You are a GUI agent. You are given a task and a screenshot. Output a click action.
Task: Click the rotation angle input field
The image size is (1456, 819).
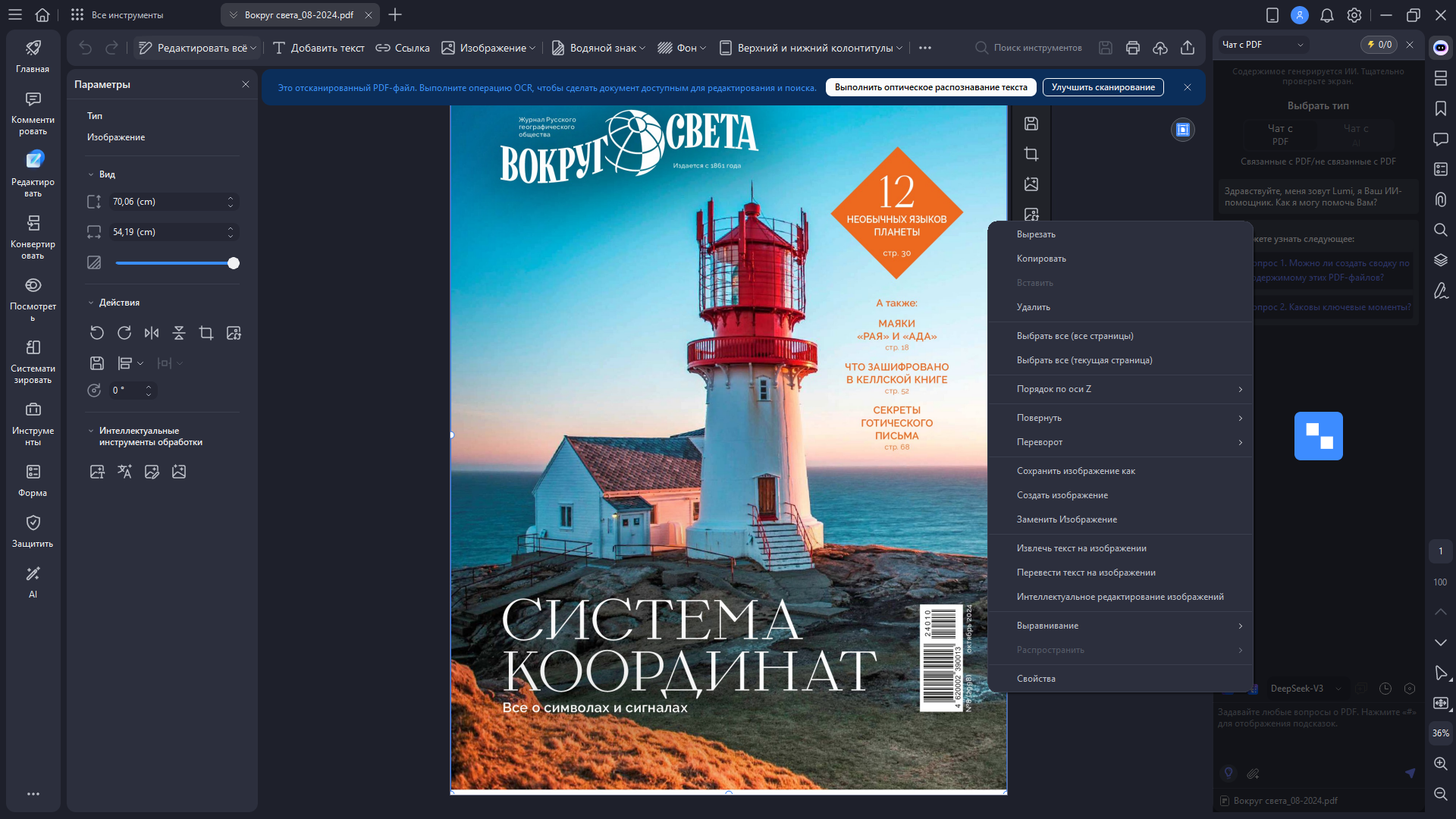pyautogui.click(x=126, y=391)
